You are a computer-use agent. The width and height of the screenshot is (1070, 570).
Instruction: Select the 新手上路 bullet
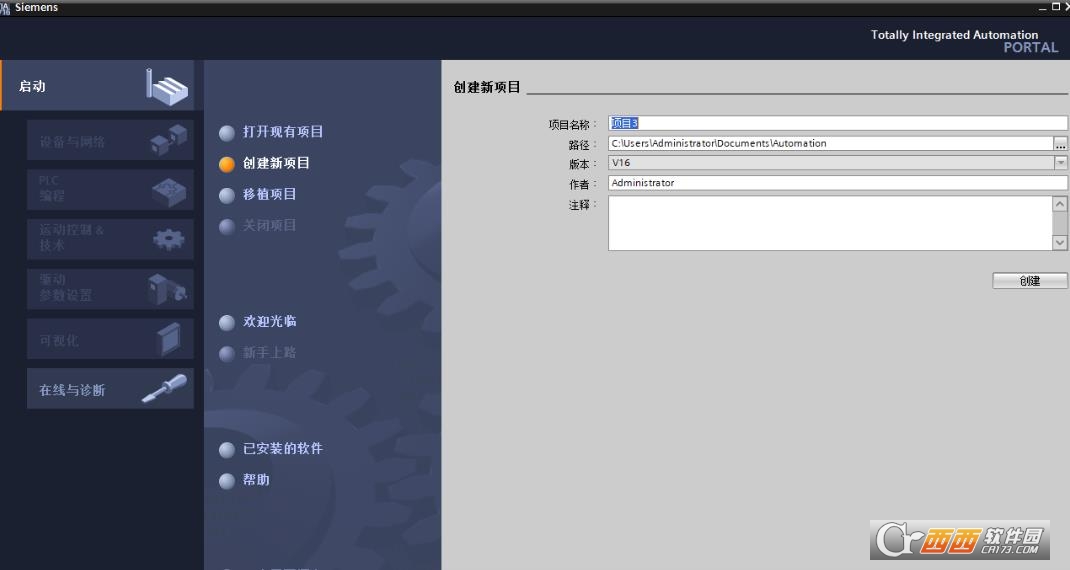[x=227, y=354]
